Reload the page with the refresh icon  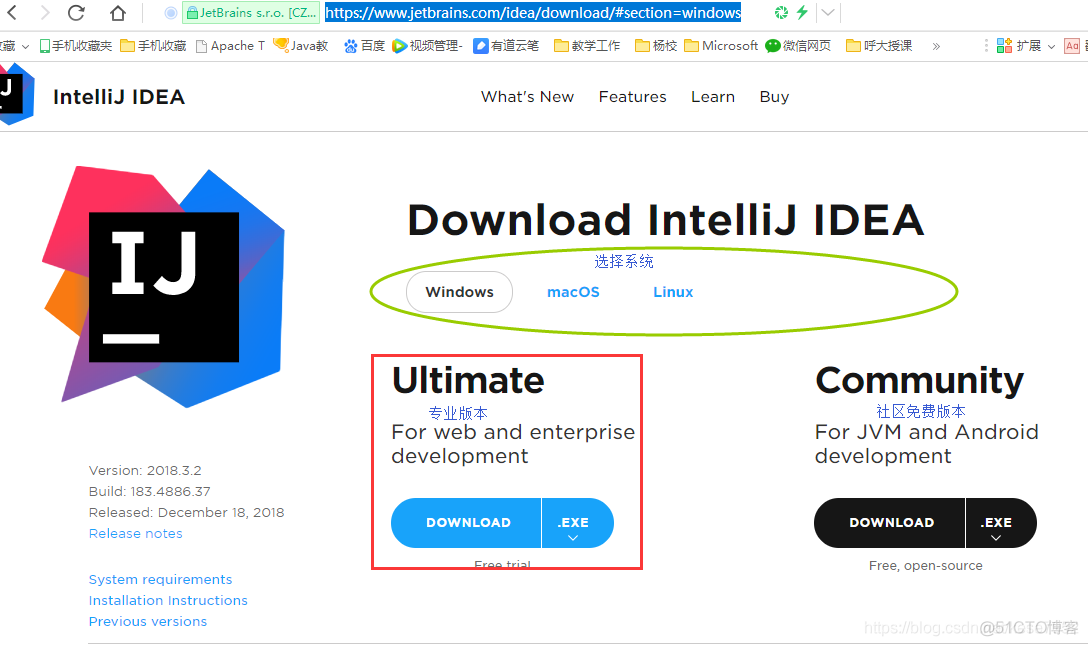77,12
